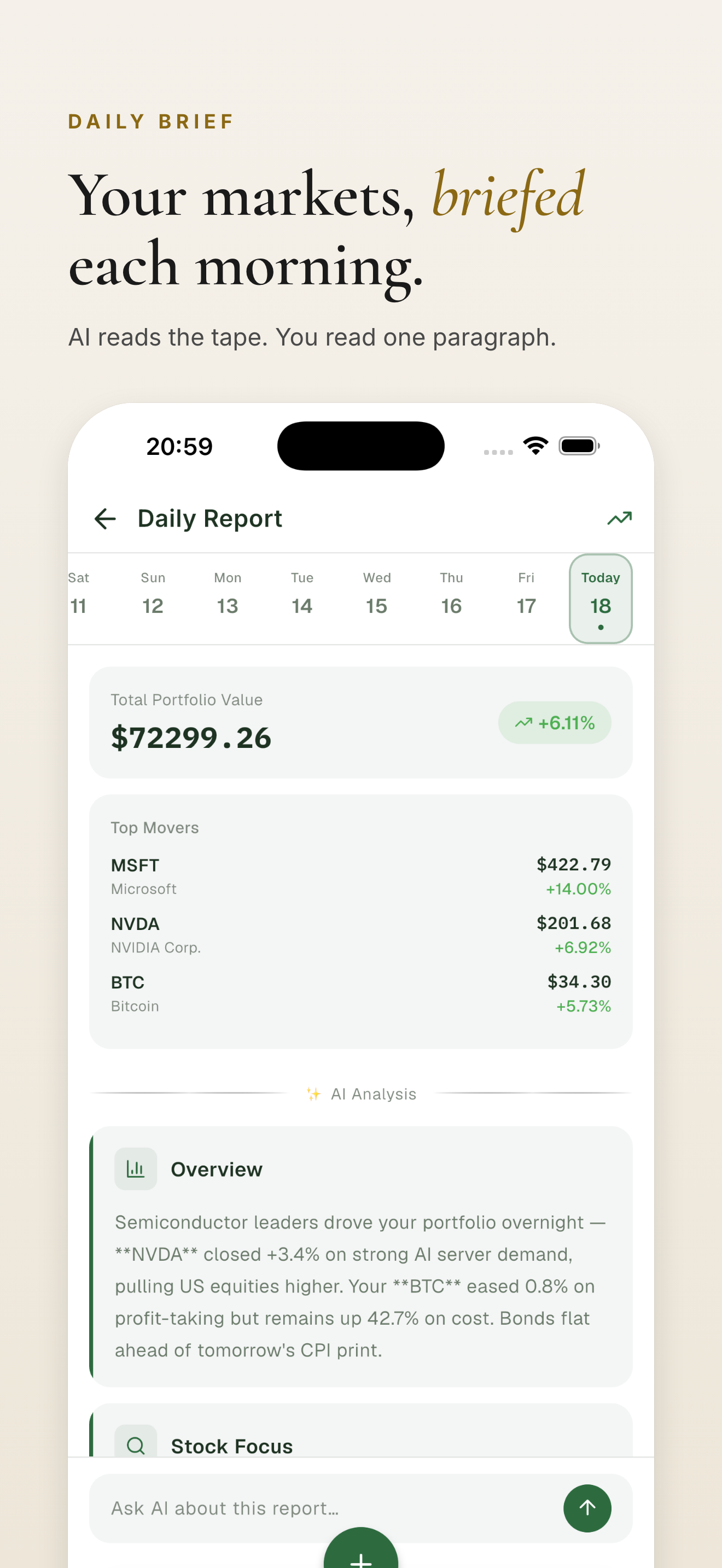
Task: Tap the +6.11% portfolio change badge
Action: coord(555,723)
